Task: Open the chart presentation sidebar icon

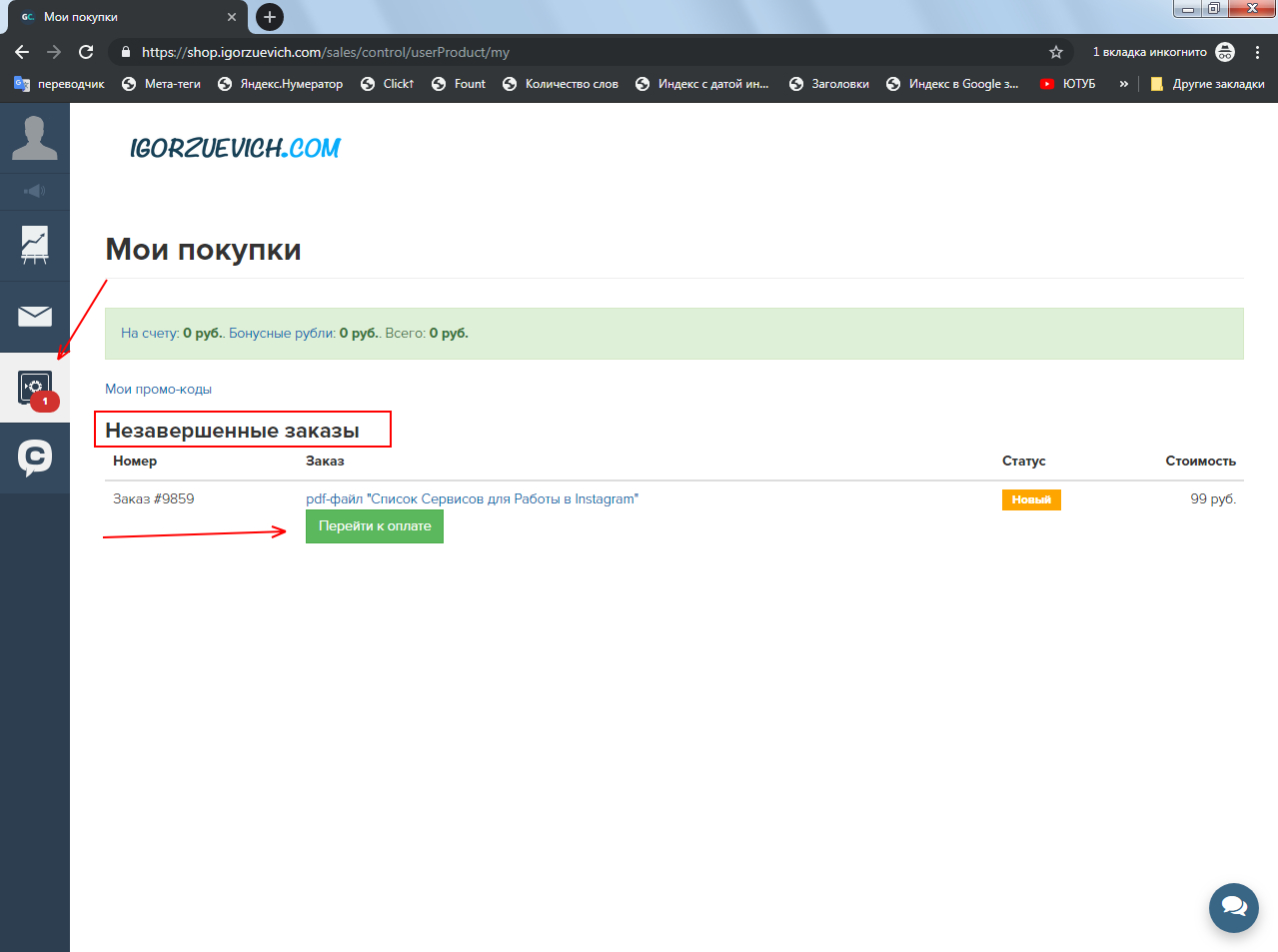Action: (x=35, y=245)
